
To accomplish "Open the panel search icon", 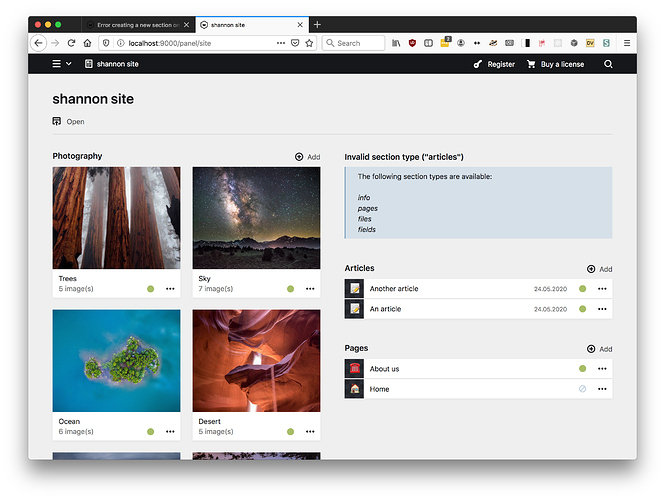I will tap(608, 64).
